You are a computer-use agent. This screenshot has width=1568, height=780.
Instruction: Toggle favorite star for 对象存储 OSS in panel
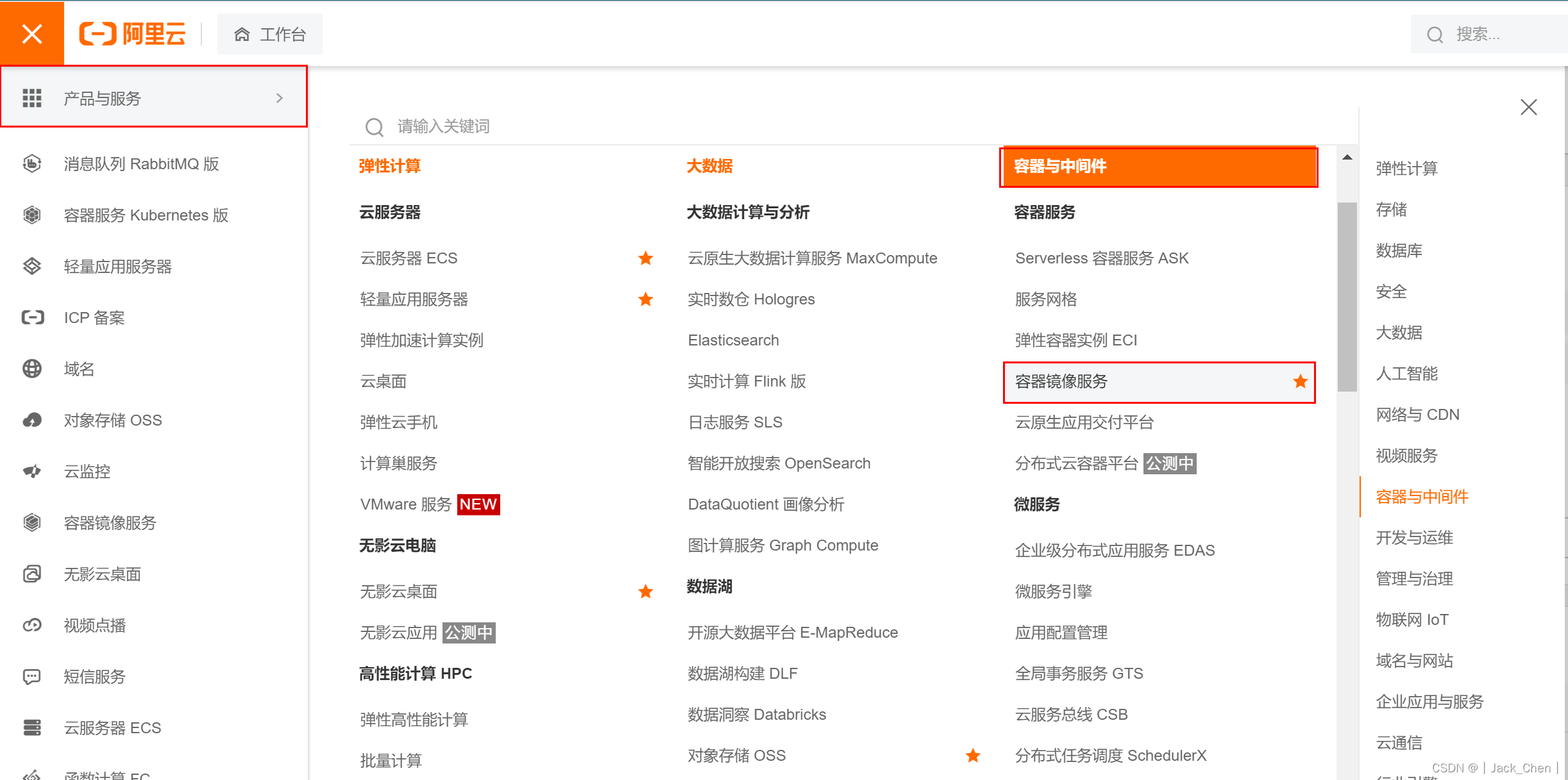tap(973, 756)
